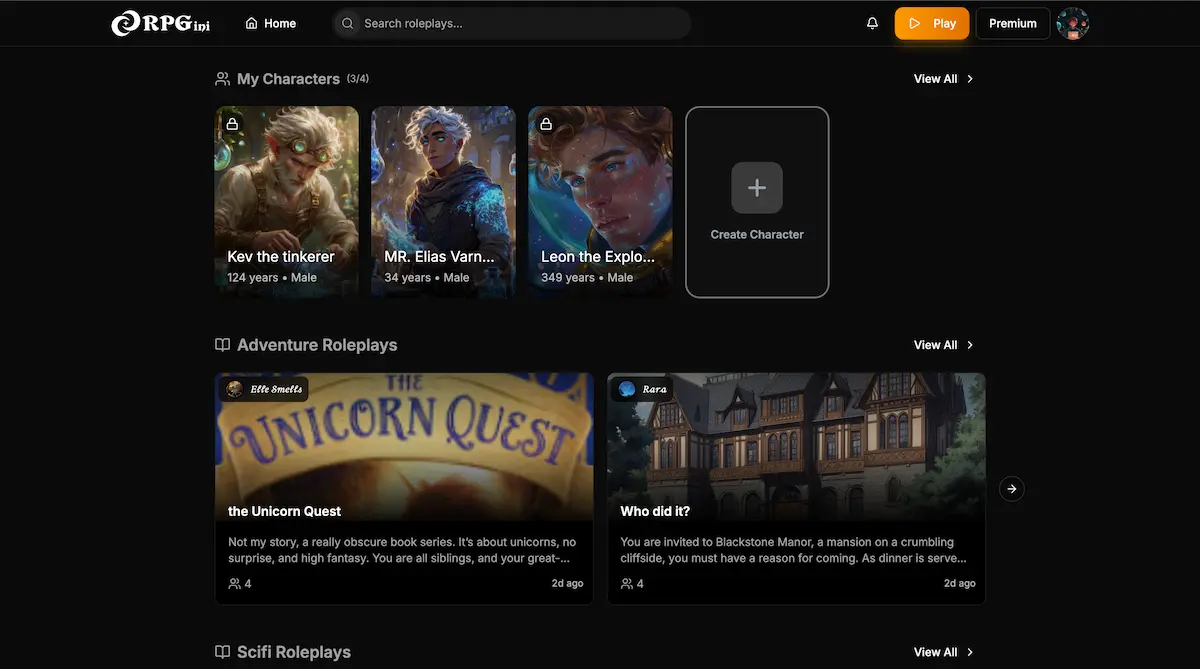
Task: Open the Who did it? roleplay
Action: click(x=796, y=488)
